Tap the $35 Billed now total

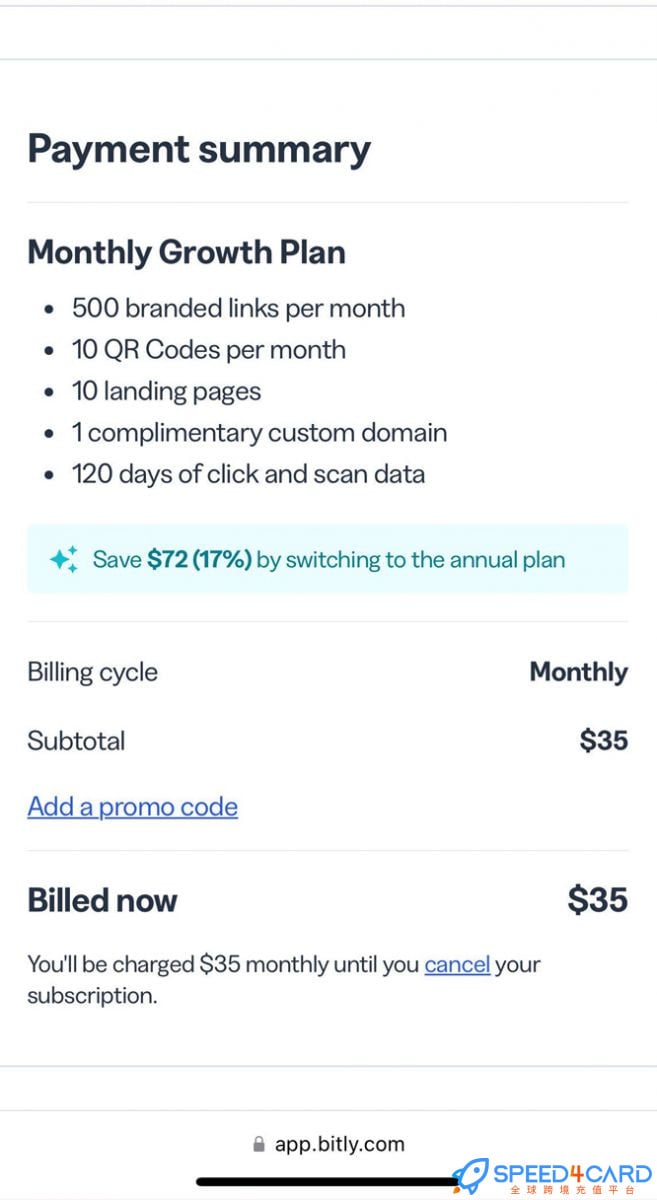pyautogui.click(x=597, y=899)
